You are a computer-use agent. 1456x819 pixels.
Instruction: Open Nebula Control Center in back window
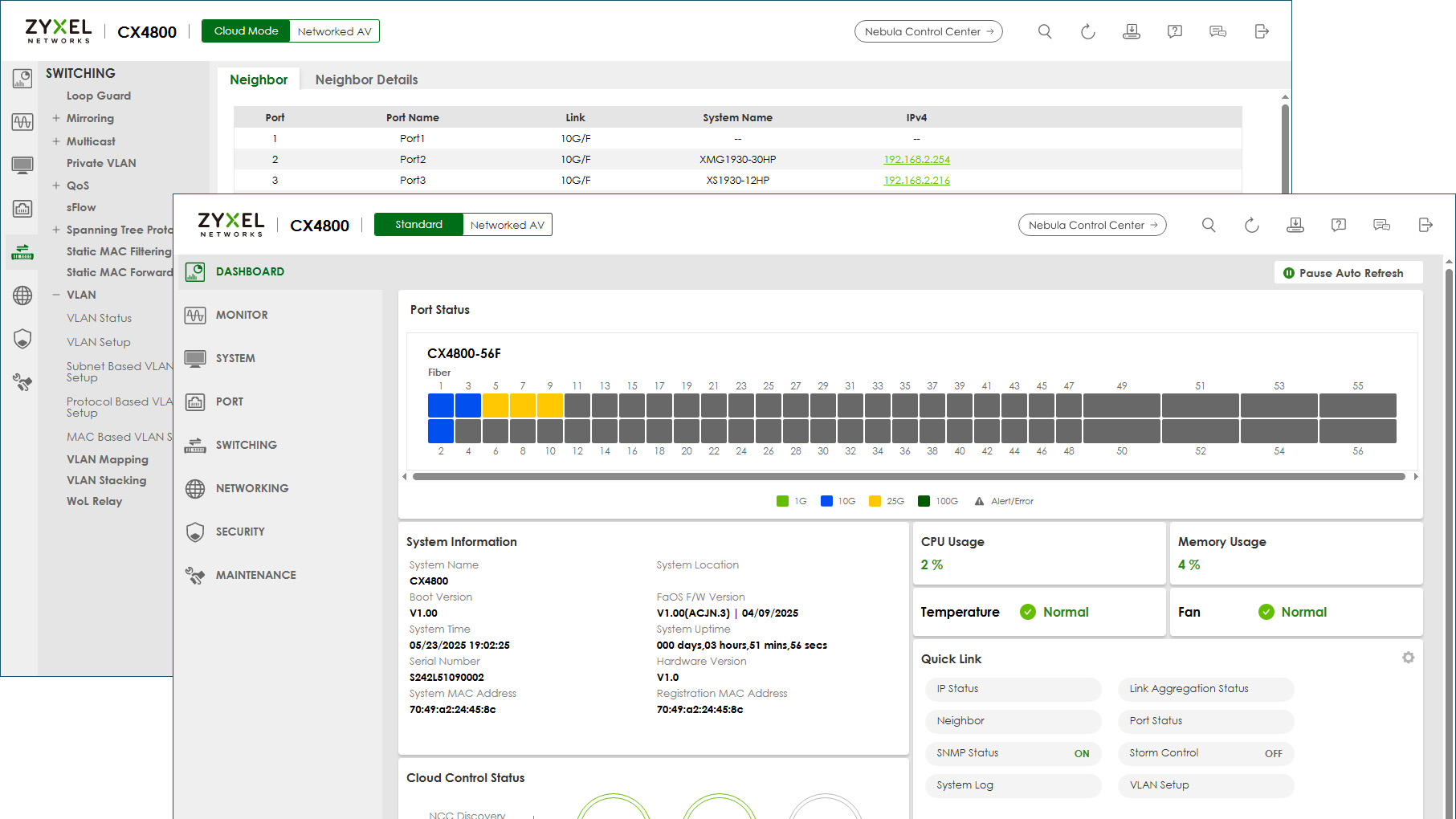point(928,31)
